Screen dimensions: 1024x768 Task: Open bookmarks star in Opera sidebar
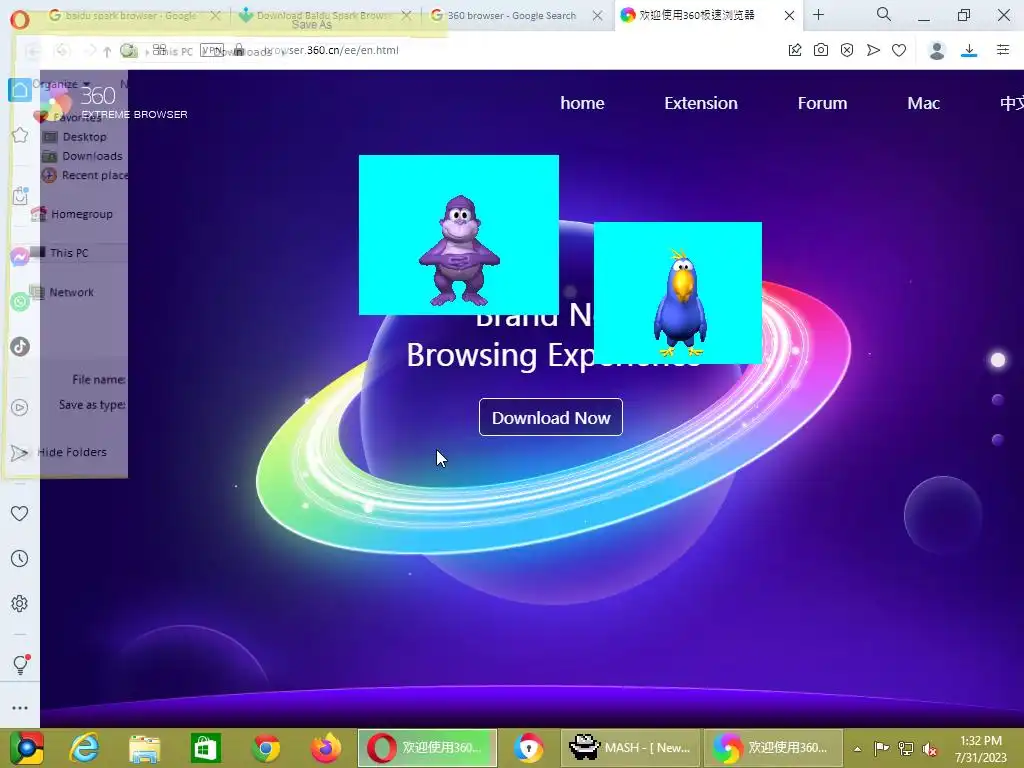point(20,136)
